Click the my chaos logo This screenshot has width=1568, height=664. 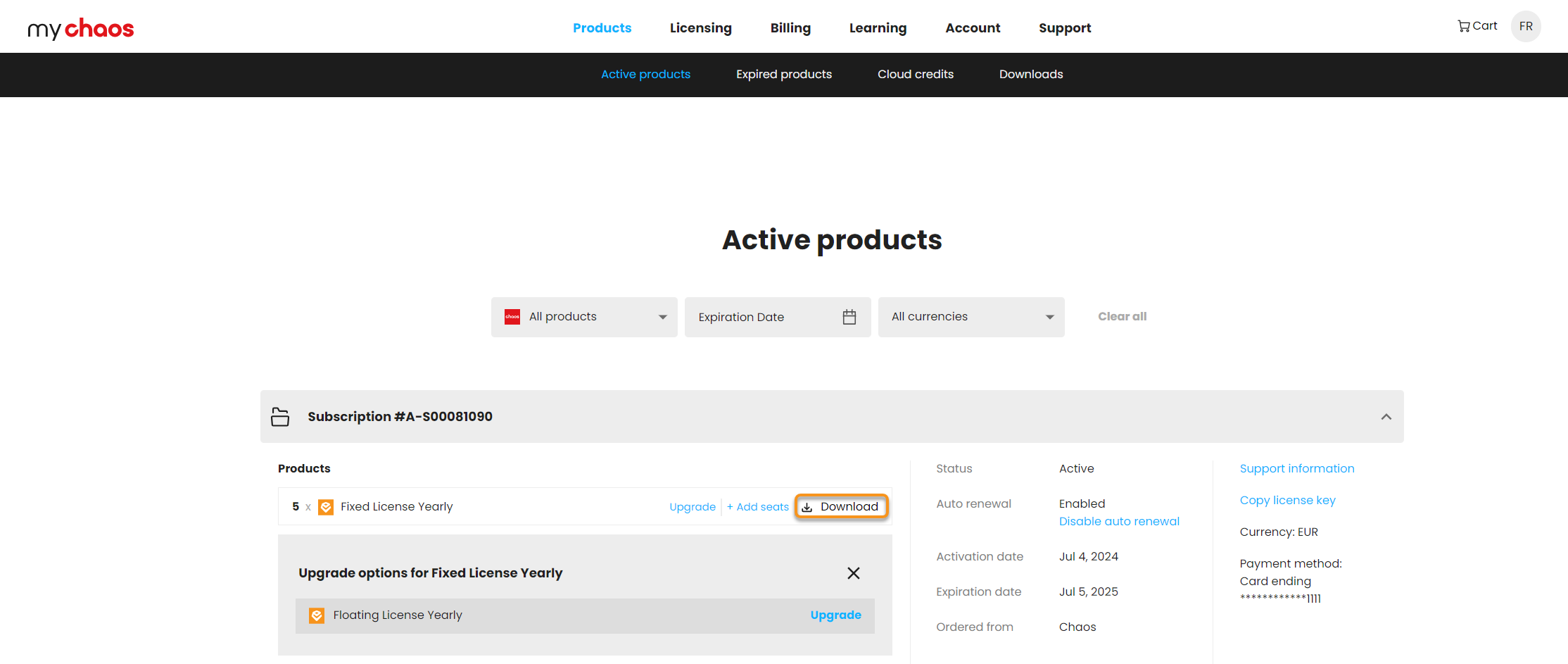pyautogui.click(x=80, y=28)
